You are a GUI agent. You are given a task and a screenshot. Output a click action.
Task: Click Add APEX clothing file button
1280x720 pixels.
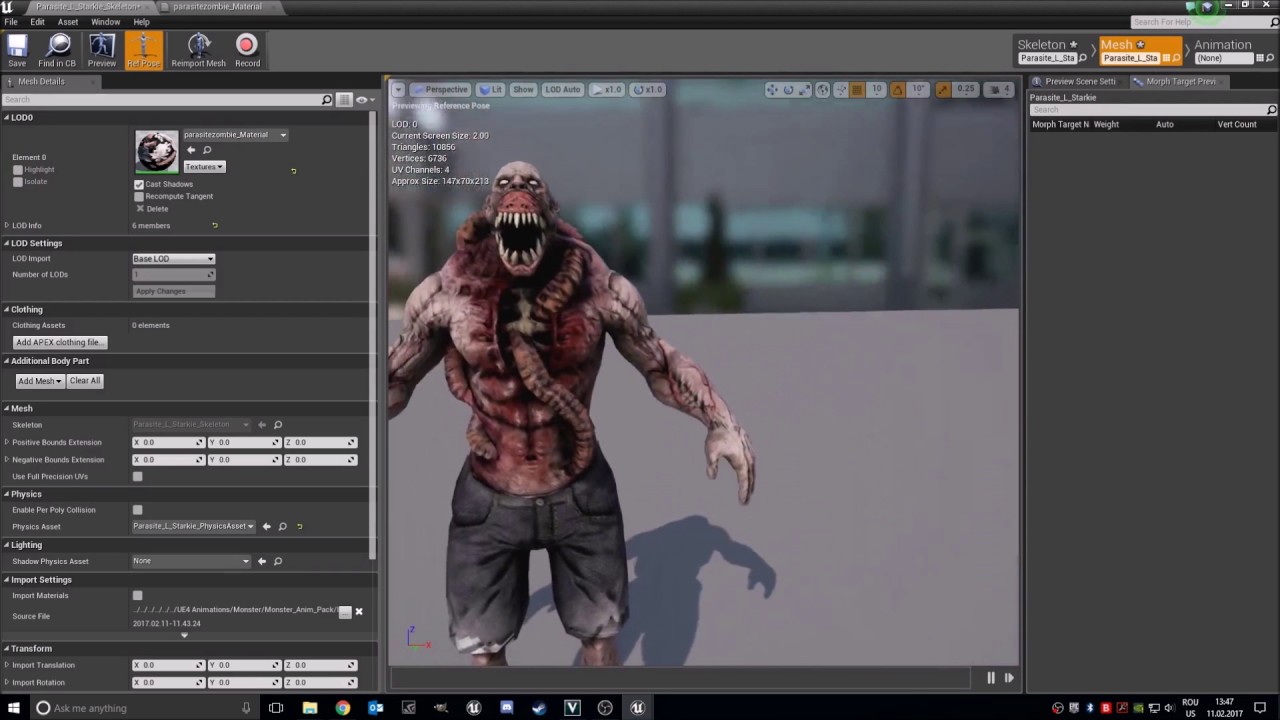[x=60, y=343]
